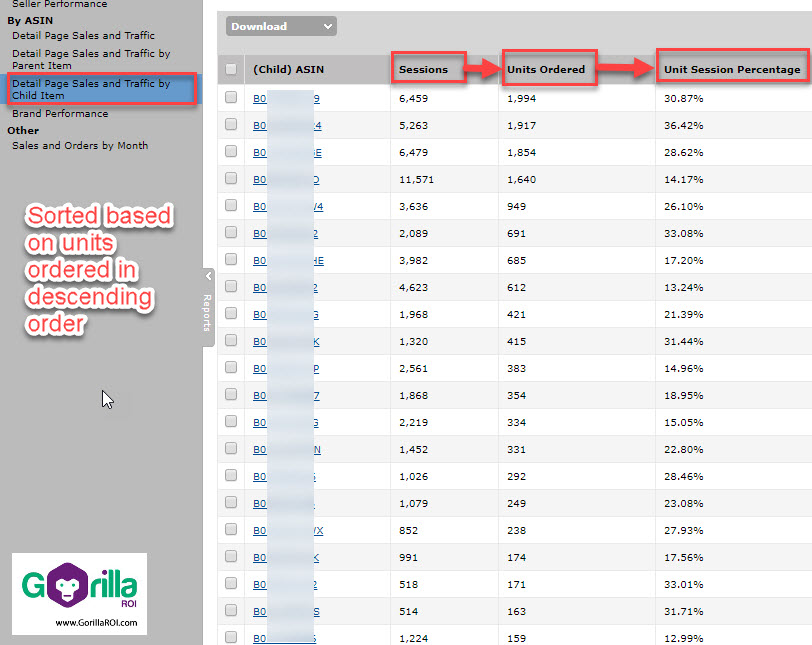Screen dimensions: 812x645
Task: Click the GorillaROI logo
Action: [78, 595]
